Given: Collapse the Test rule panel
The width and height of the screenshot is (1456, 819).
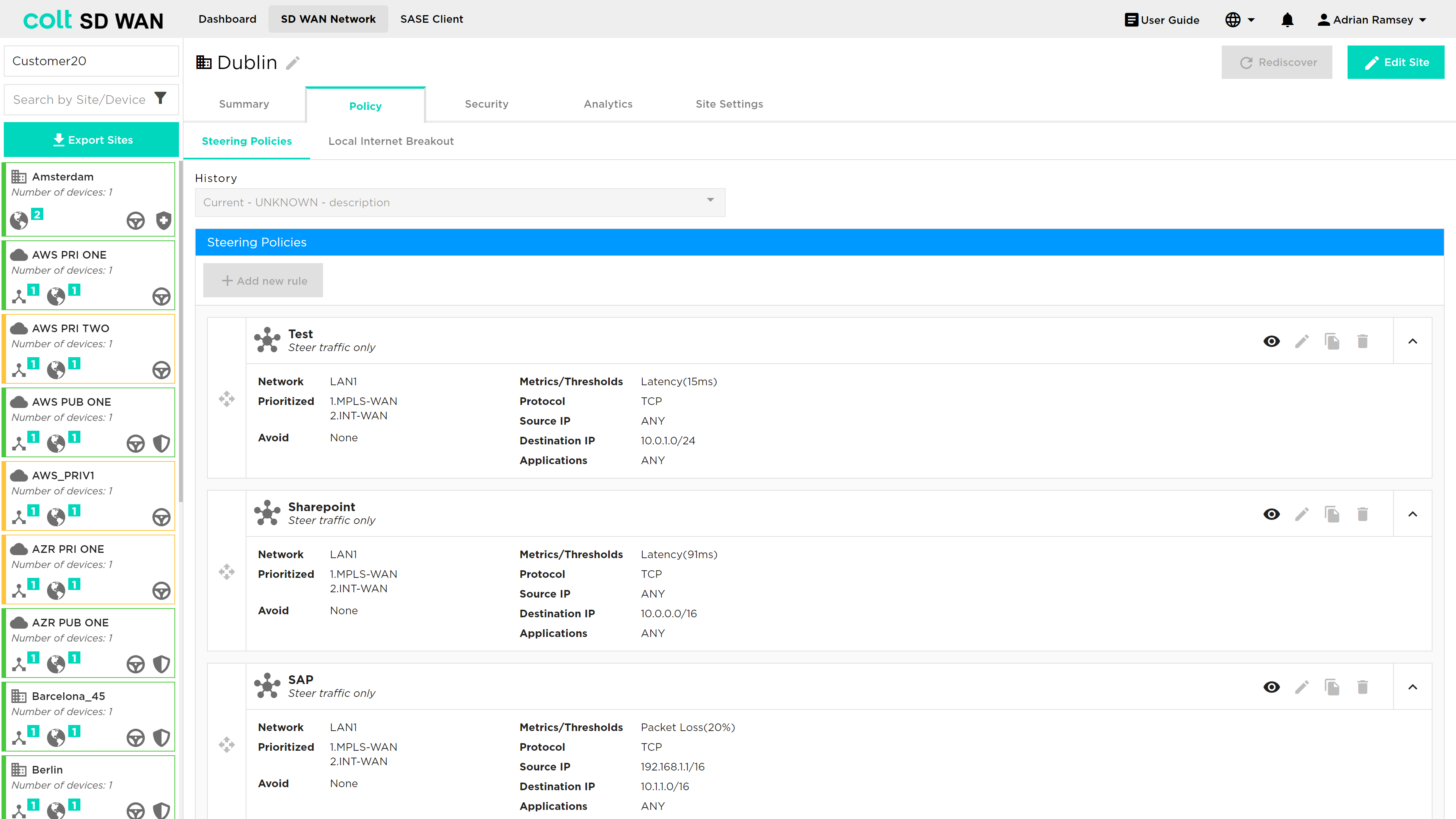Looking at the screenshot, I should click(x=1412, y=341).
